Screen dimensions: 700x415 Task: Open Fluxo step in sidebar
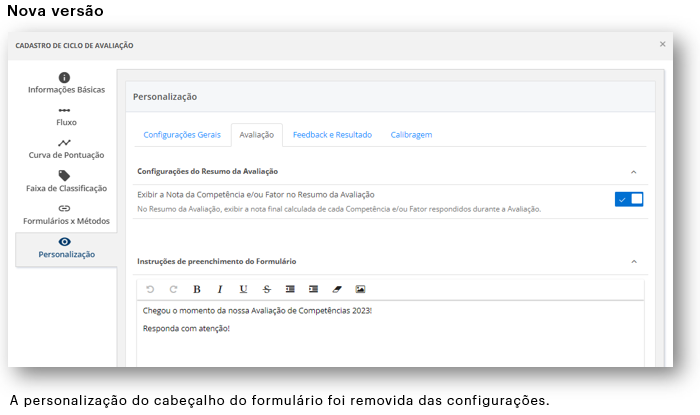pyautogui.click(x=66, y=116)
